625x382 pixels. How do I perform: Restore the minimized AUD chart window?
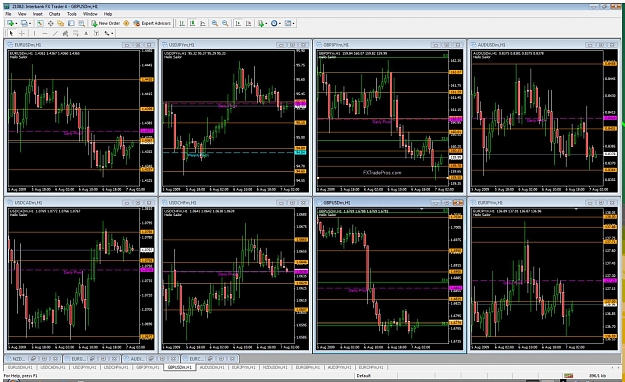click(x=151, y=359)
